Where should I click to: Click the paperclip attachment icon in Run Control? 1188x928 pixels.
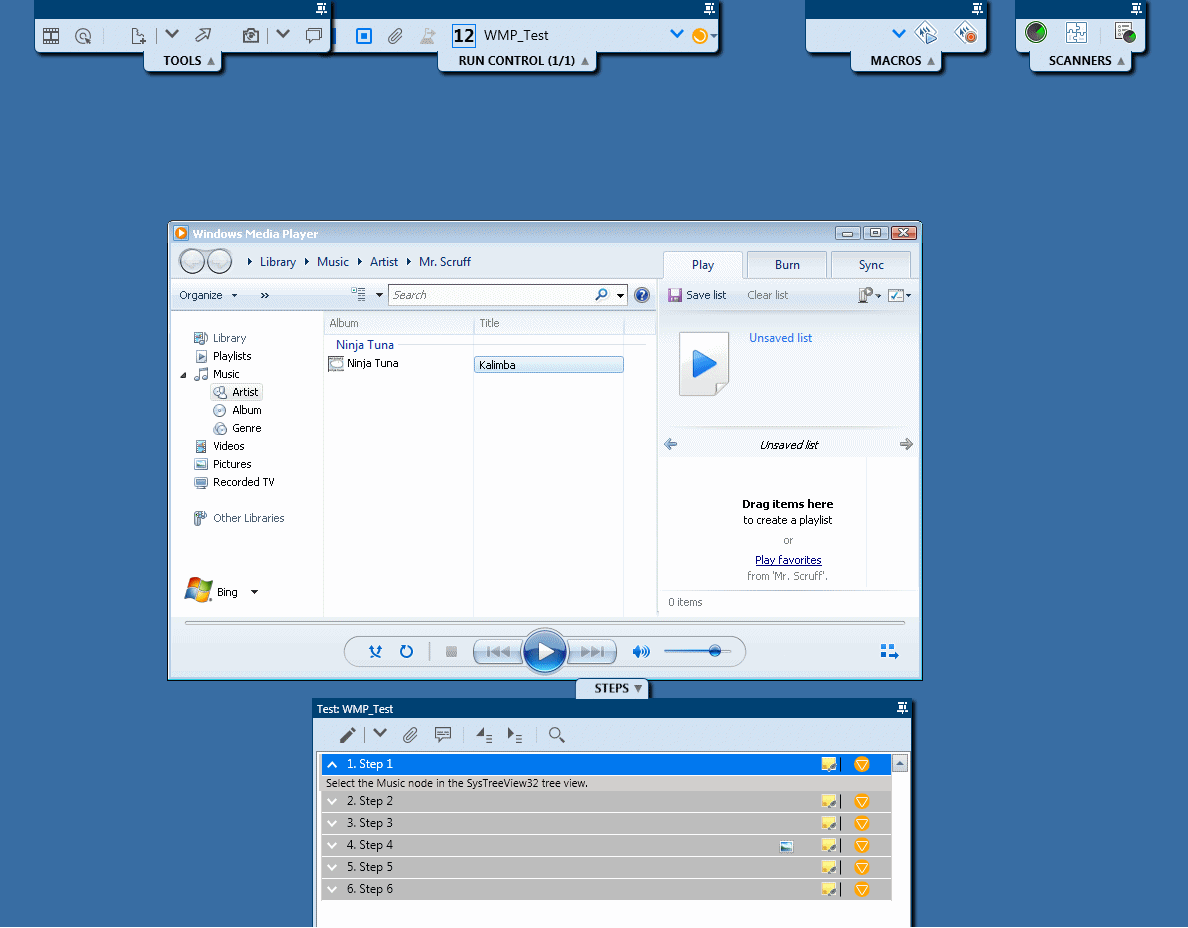tap(395, 36)
